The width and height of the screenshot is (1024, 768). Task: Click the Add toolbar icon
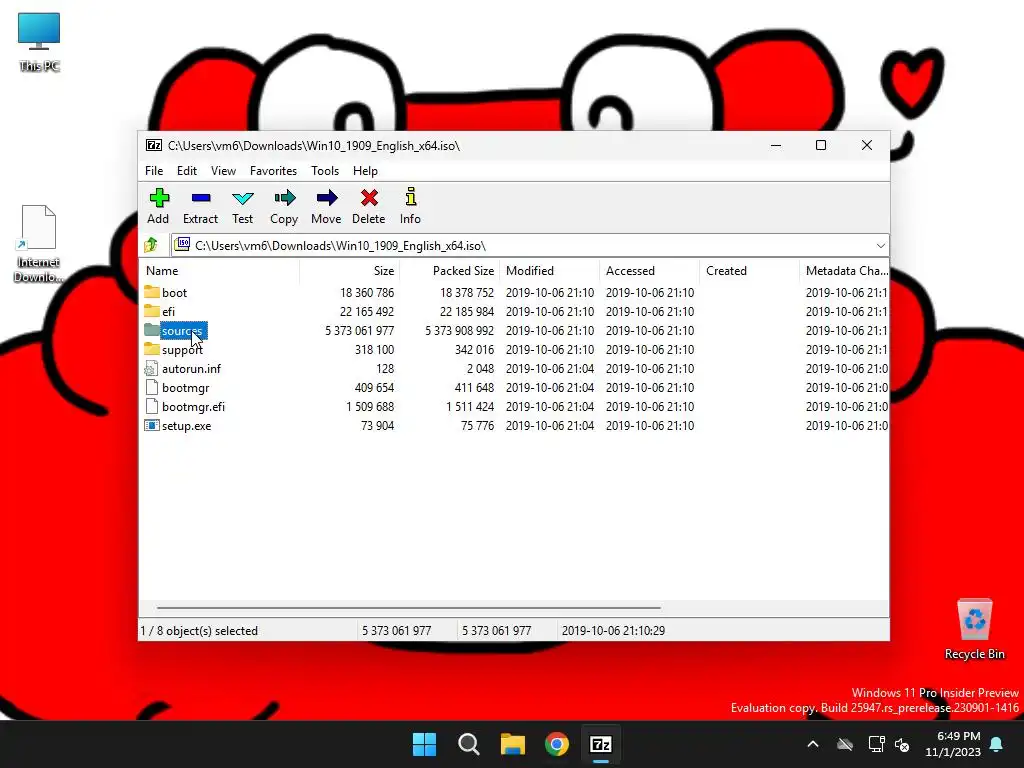(159, 198)
